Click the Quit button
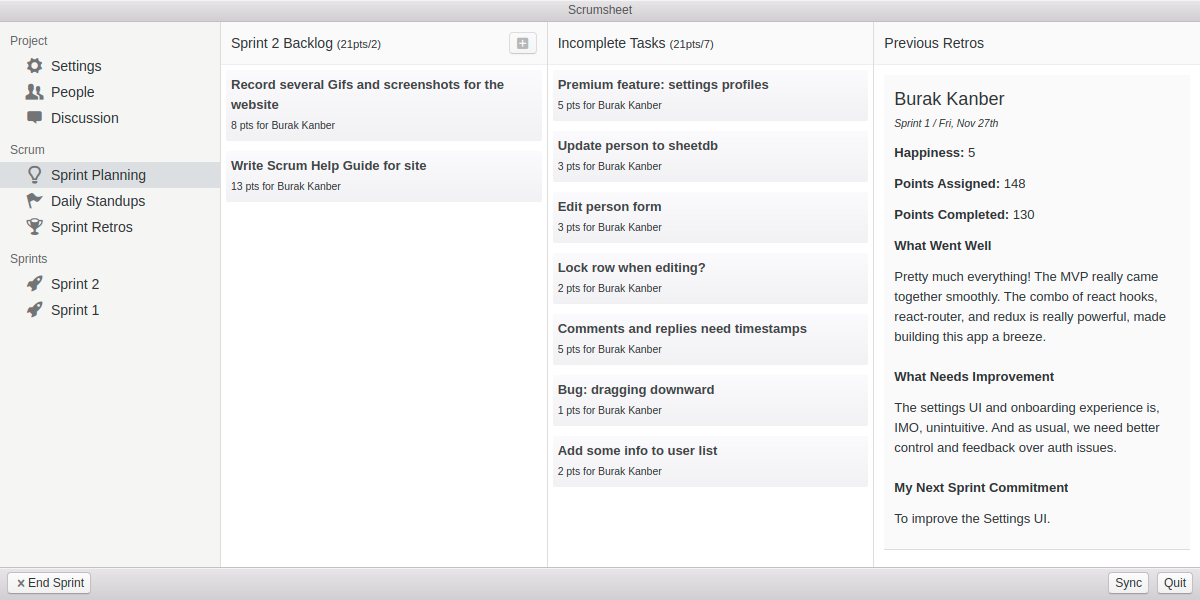The height and width of the screenshot is (600, 1200). (x=1174, y=583)
